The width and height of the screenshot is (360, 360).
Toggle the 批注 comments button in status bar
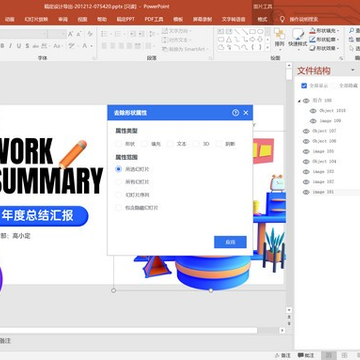click(306, 355)
